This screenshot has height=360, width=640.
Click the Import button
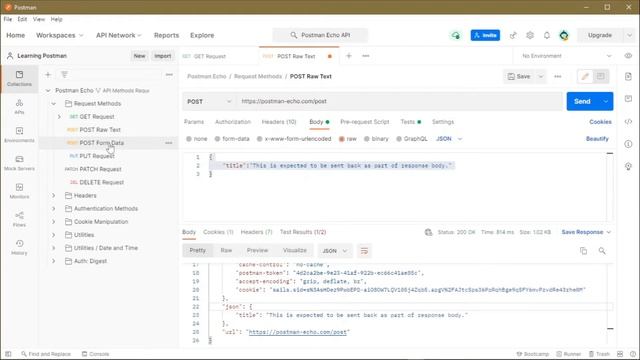tap(162, 56)
